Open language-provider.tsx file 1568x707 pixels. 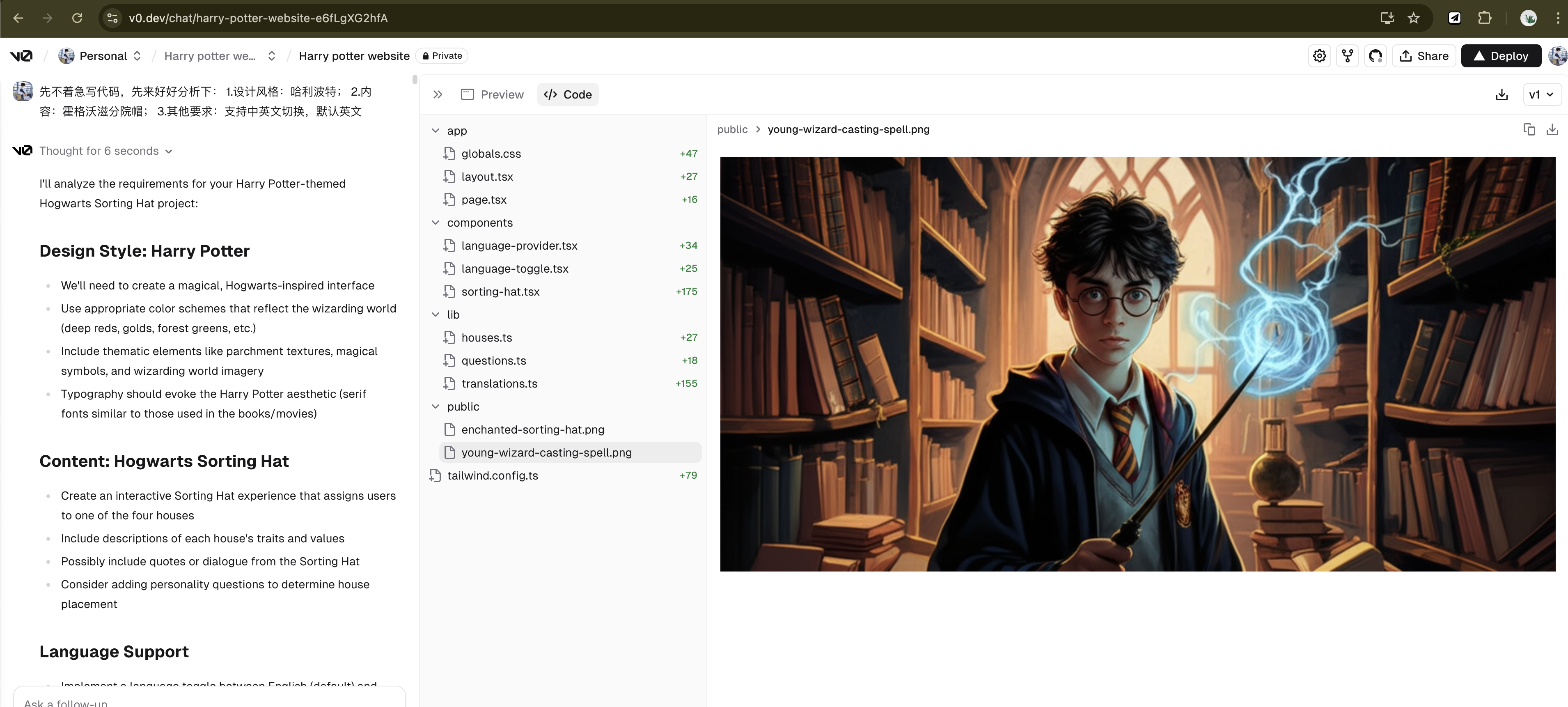[570, 246]
